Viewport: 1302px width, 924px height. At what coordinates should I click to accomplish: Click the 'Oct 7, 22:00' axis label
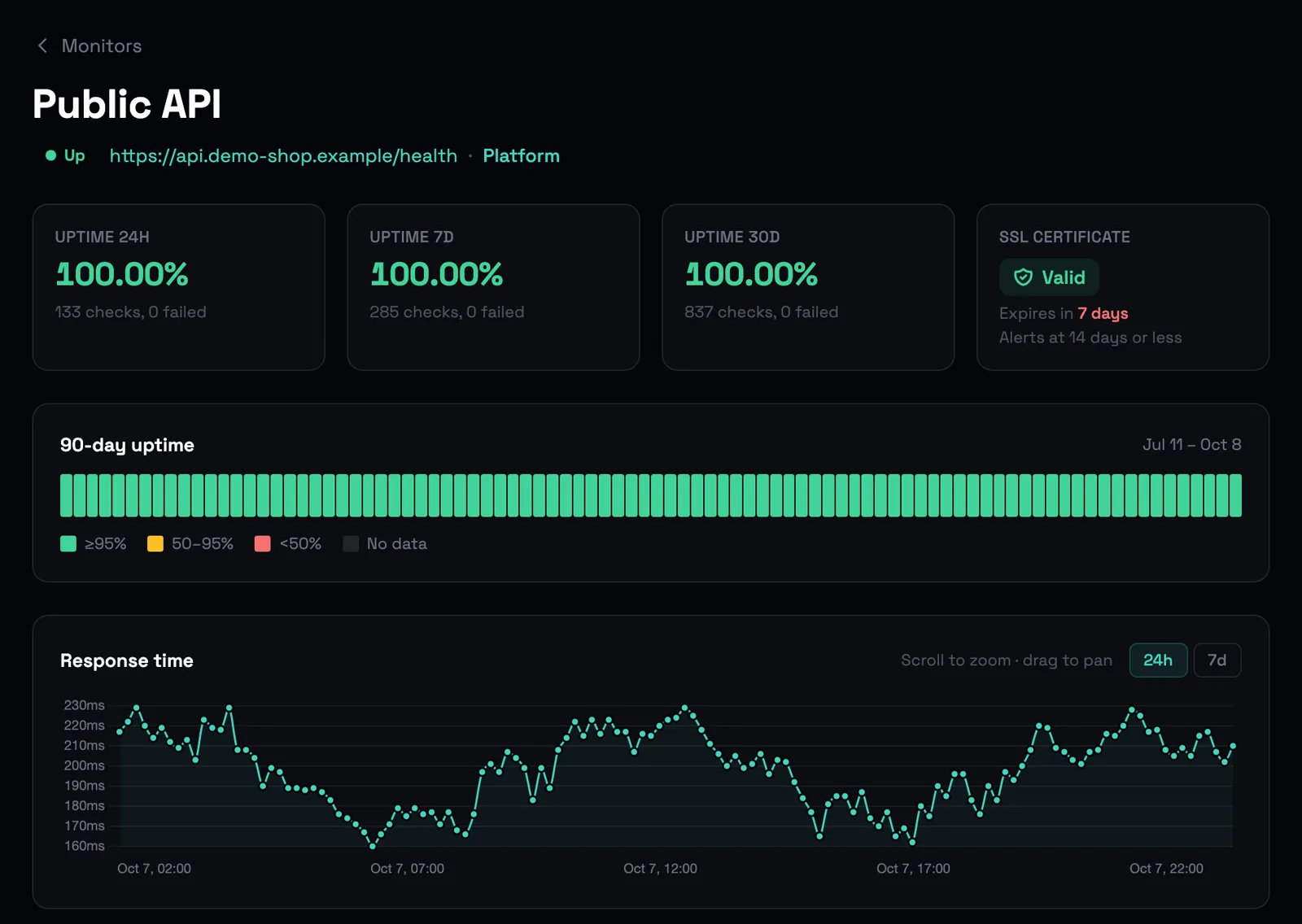click(x=1166, y=869)
